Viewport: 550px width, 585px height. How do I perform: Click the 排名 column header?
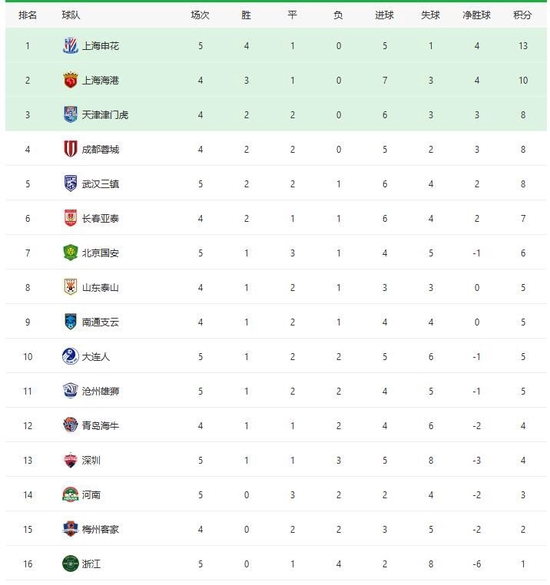(28, 15)
